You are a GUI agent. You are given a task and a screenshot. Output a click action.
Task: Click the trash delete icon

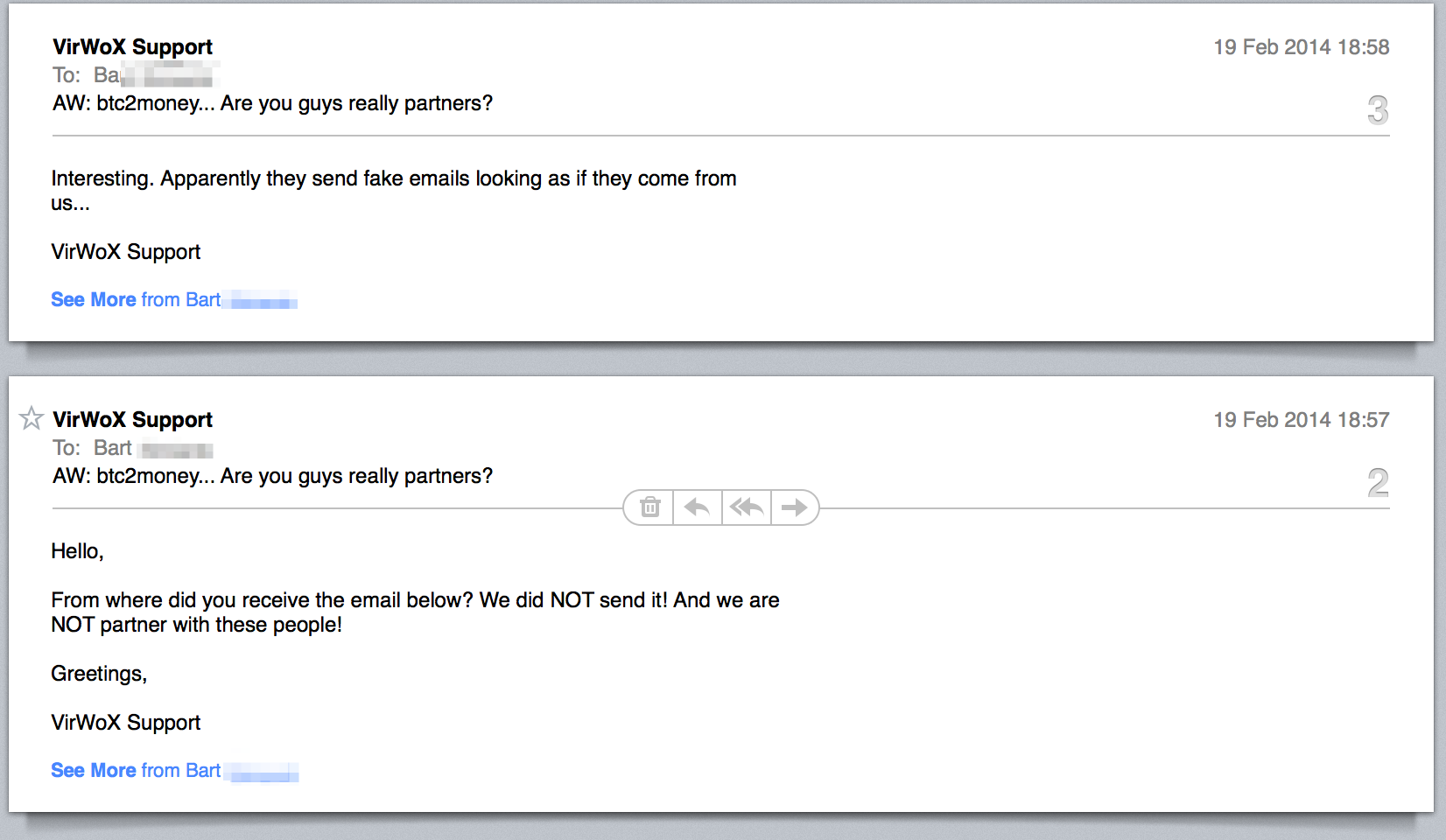pyautogui.click(x=649, y=507)
